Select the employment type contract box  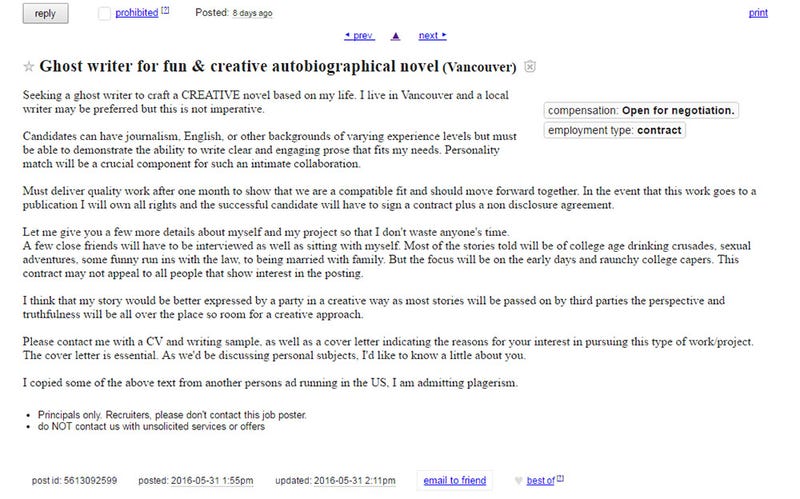[615, 130]
